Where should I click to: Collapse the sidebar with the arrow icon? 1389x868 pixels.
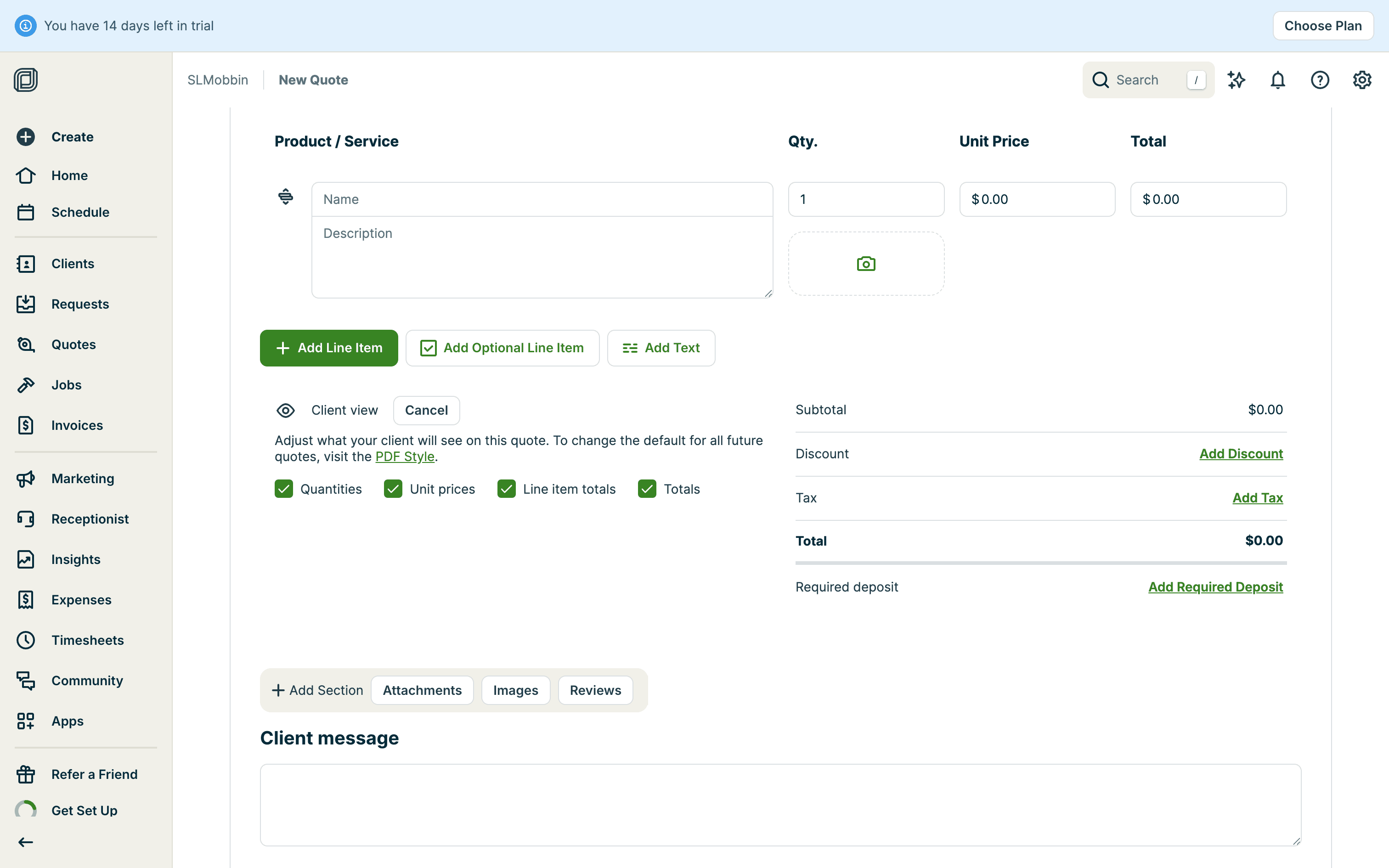(26, 841)
